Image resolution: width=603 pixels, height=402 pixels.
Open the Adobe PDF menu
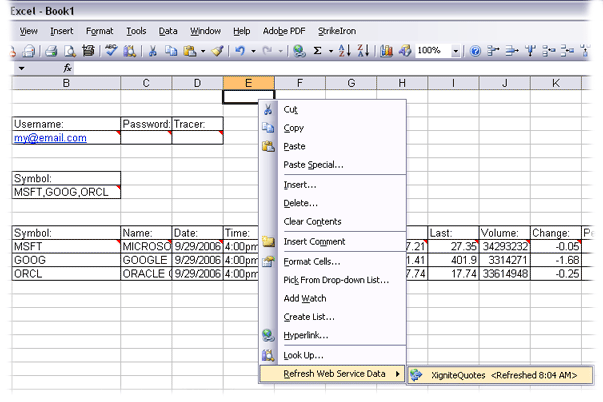[x=284, y=31]
